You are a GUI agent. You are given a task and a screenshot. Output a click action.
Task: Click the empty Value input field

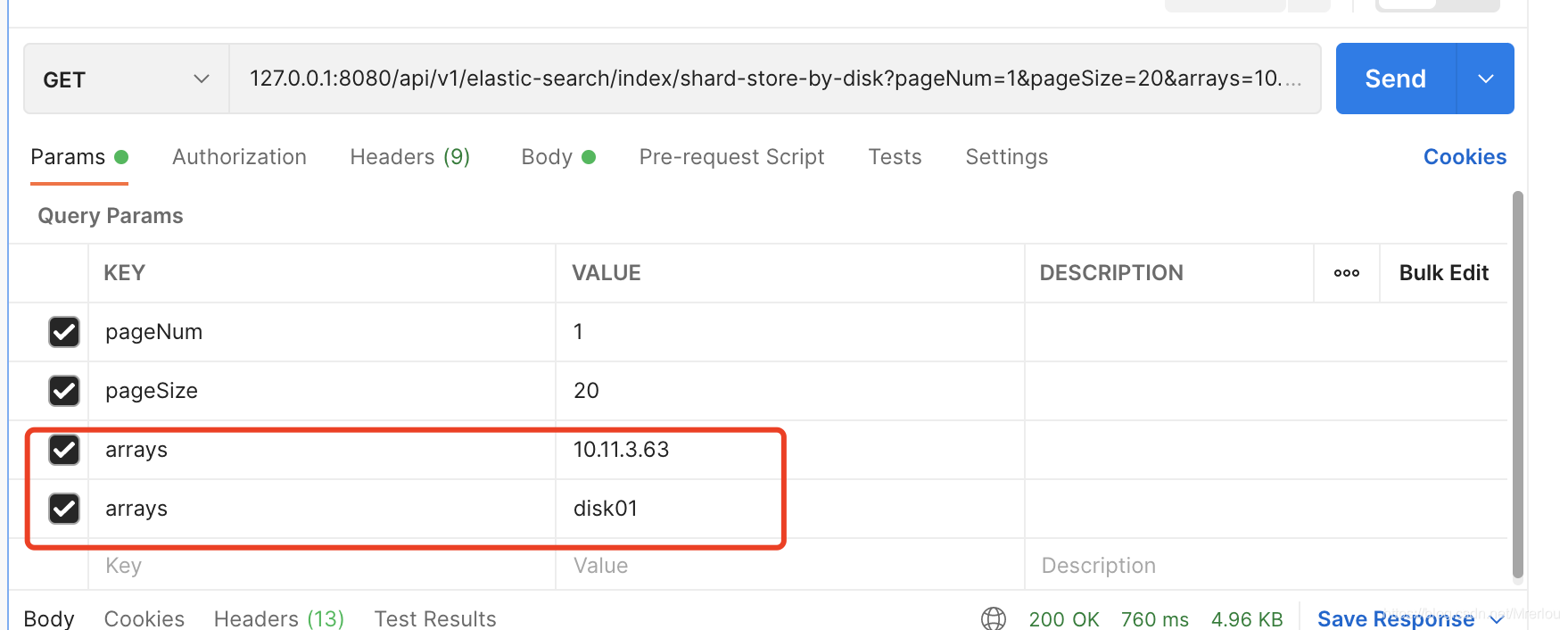click(790, 566)
